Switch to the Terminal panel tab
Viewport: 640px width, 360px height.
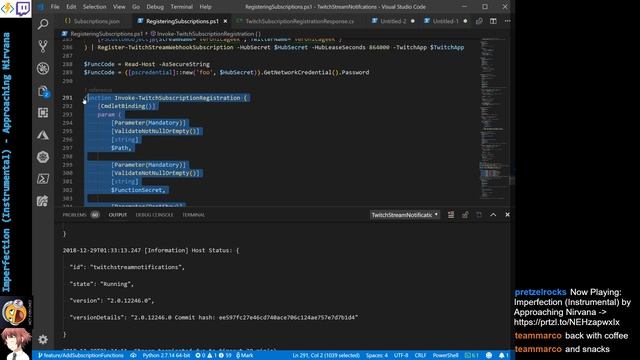click(193, 215)
